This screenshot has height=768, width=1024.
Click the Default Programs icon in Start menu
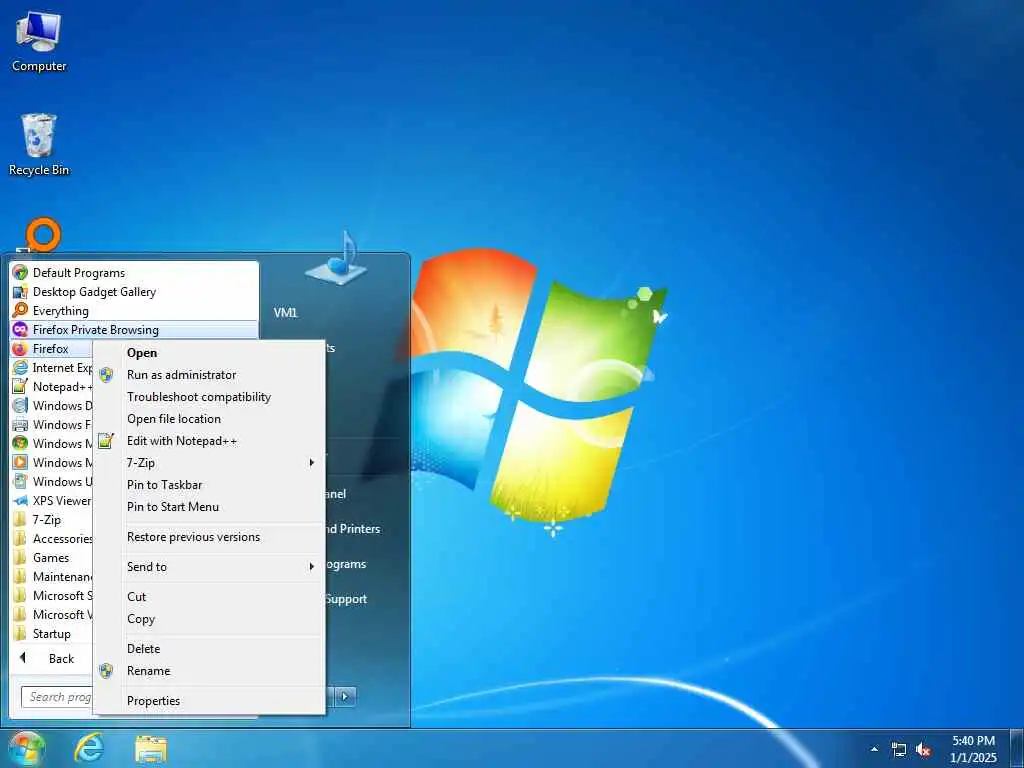pyautogui.click(x=20, y=273)
